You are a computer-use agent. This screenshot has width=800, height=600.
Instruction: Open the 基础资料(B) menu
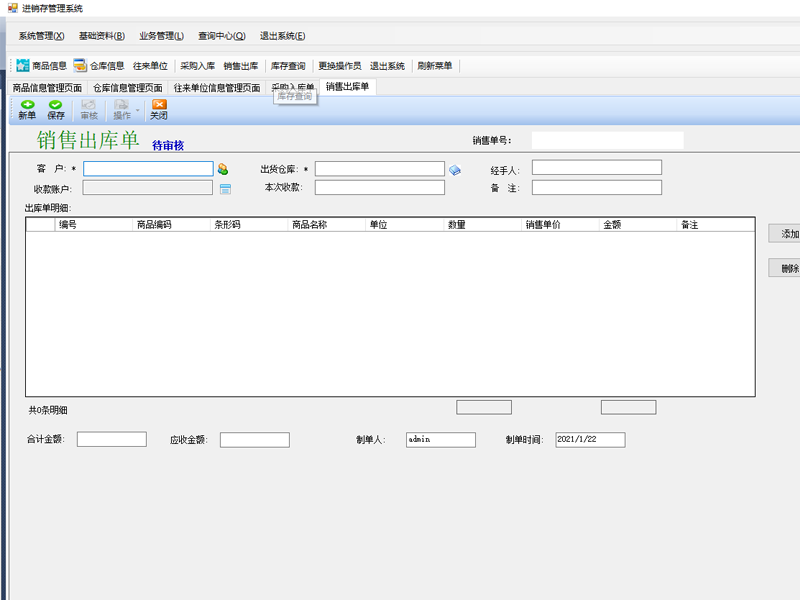pos(102,36)
